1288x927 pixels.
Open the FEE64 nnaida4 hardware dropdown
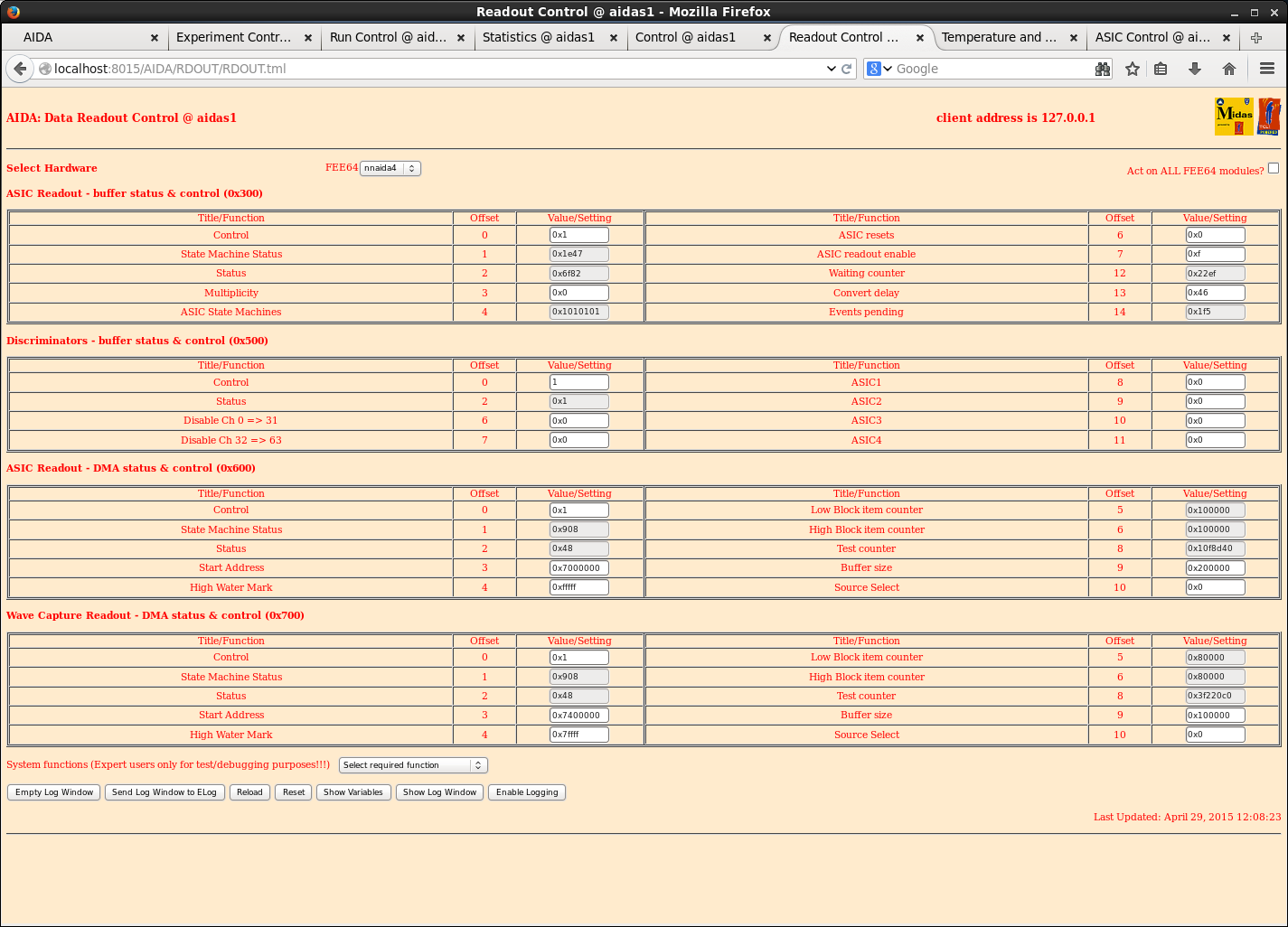tap(390, 168)
